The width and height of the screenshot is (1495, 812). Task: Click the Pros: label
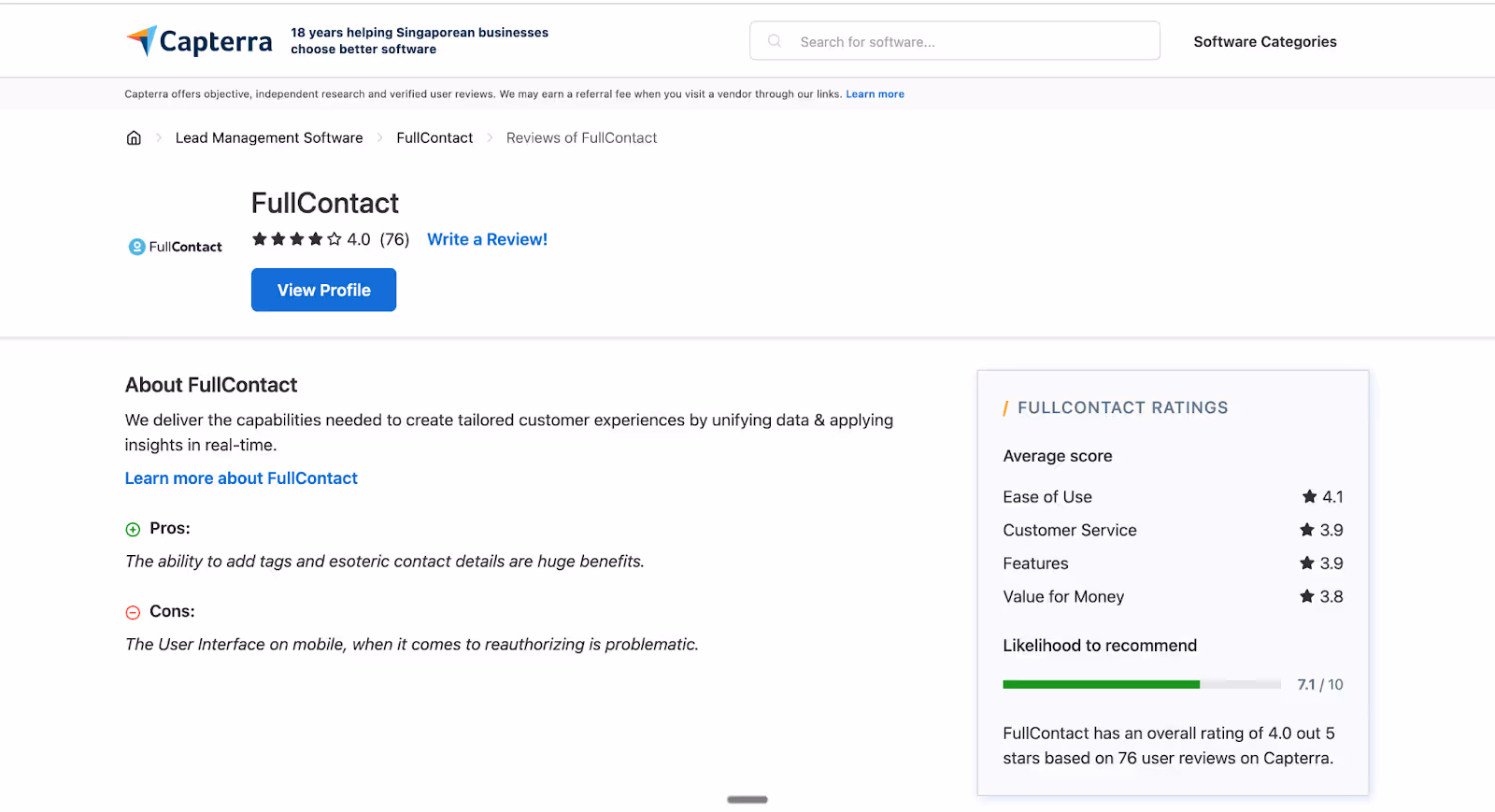coord(170,528)
